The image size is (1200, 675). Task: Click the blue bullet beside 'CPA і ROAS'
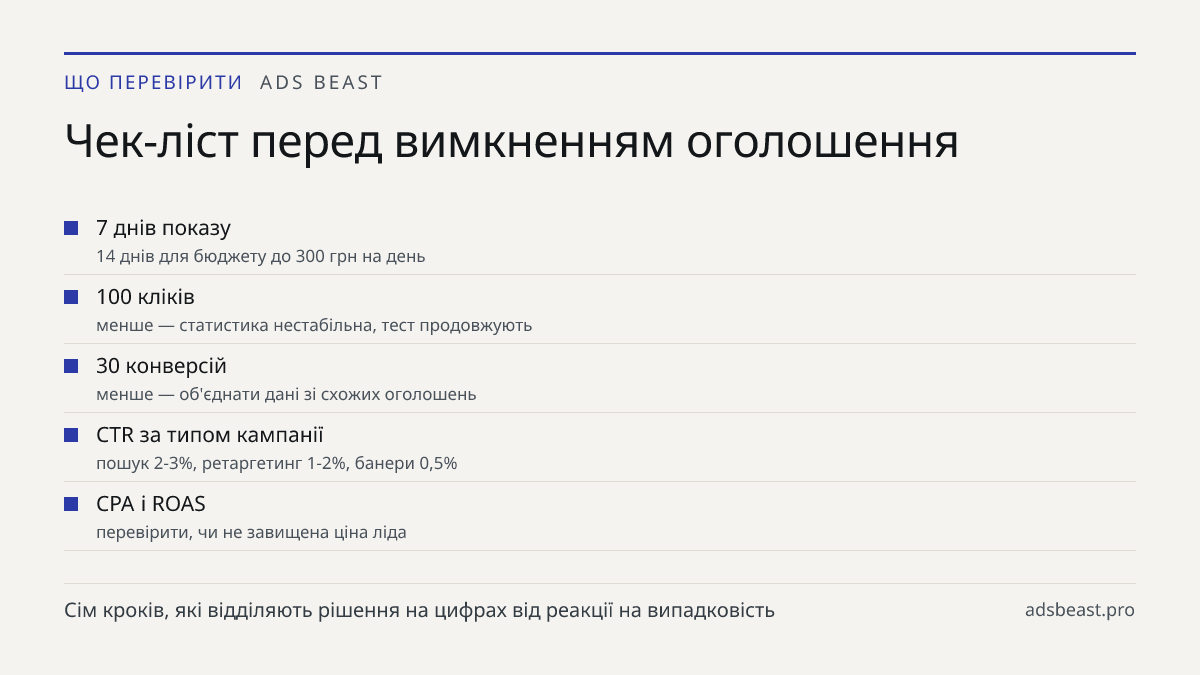click(71, 504)
